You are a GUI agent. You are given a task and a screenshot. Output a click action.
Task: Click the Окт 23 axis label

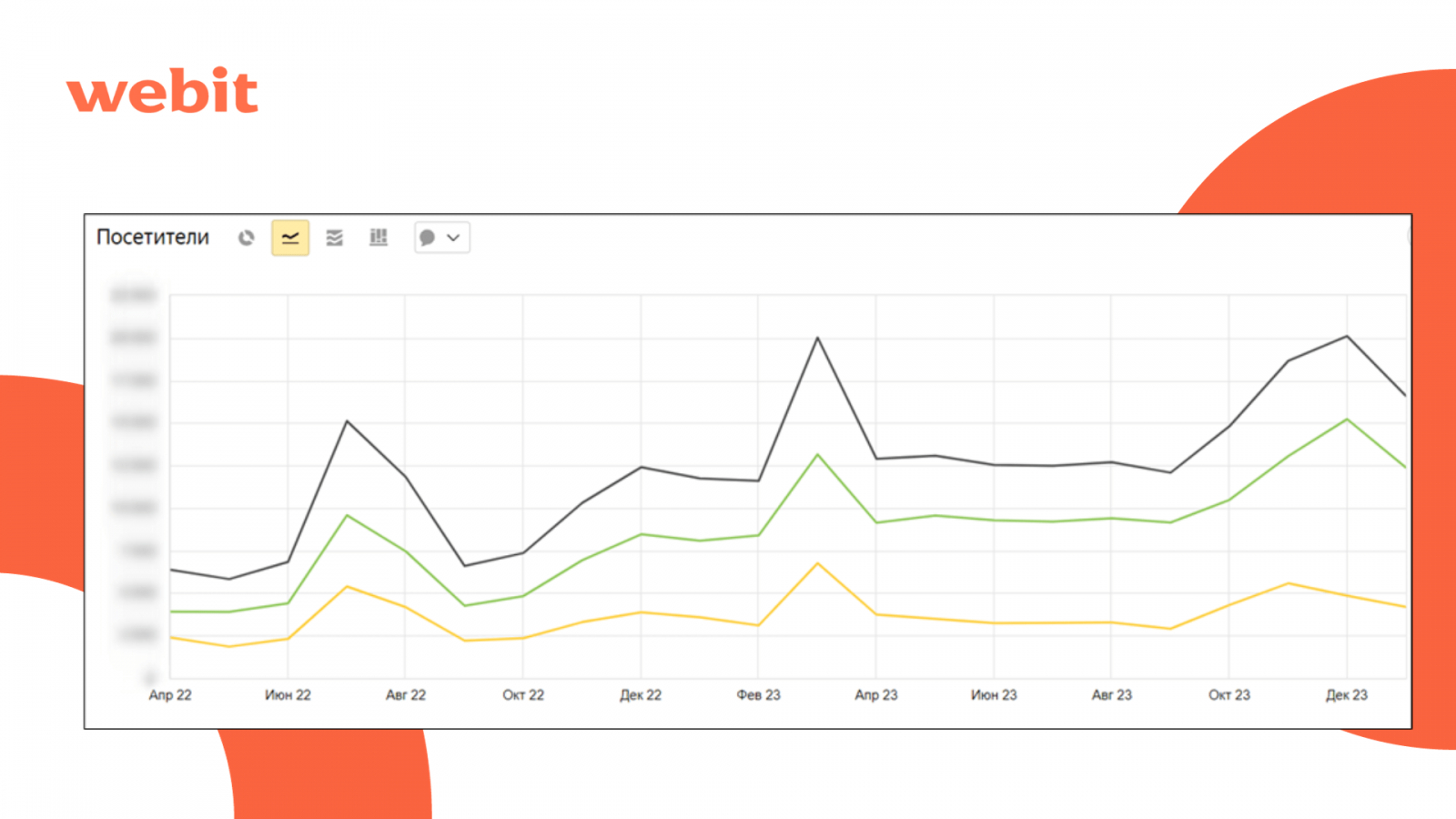pos(1229,695)
